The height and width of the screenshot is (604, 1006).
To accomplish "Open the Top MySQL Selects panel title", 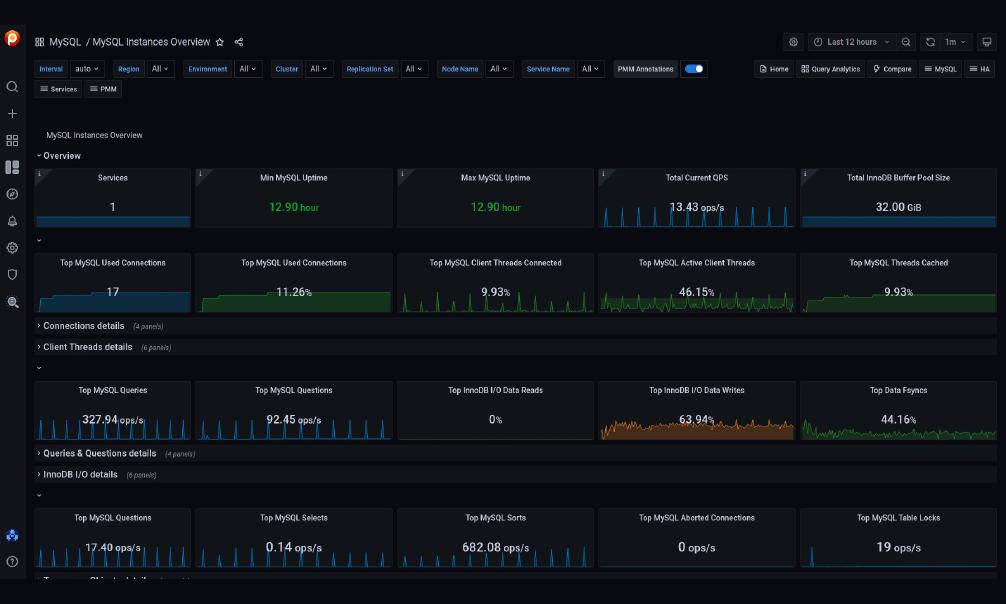I will pyautogui.click(x=294, y=518).
